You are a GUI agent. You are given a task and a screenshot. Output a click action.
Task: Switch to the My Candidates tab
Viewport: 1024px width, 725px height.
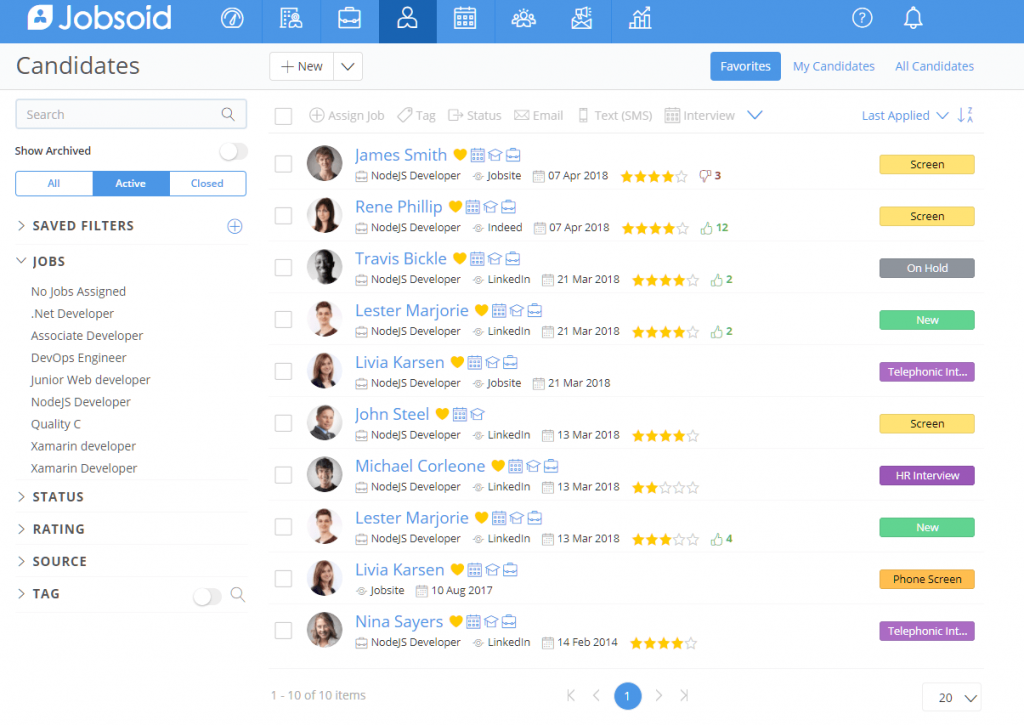pyautogui.click(x=833, y=65)
